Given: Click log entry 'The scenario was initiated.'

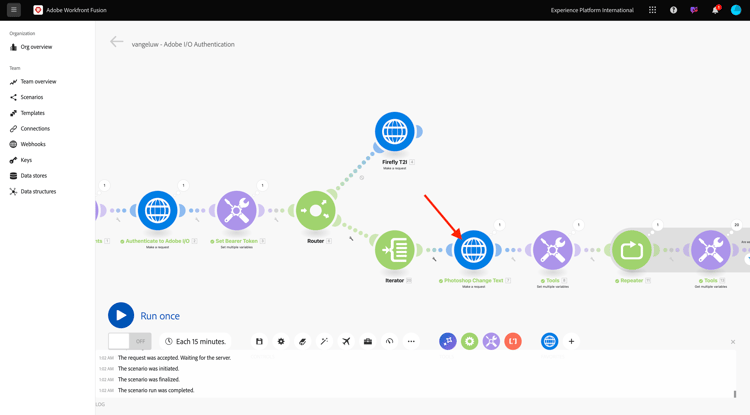Looking at the screenshot, I should coord(148,369).
